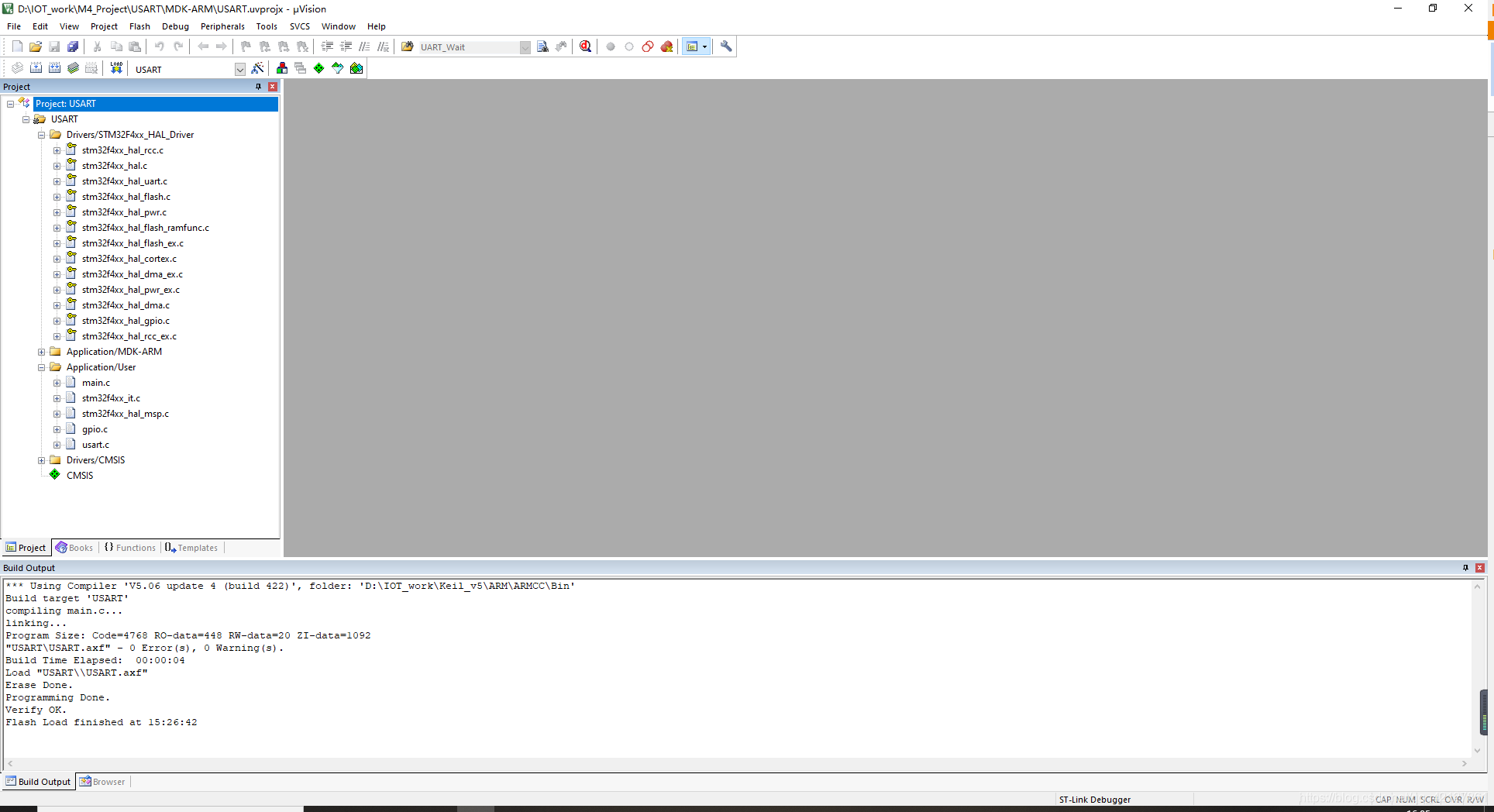Expand stm32f4xx_hal_uart.c dependencies
The image size is (1494, 812).
point(57,181)
